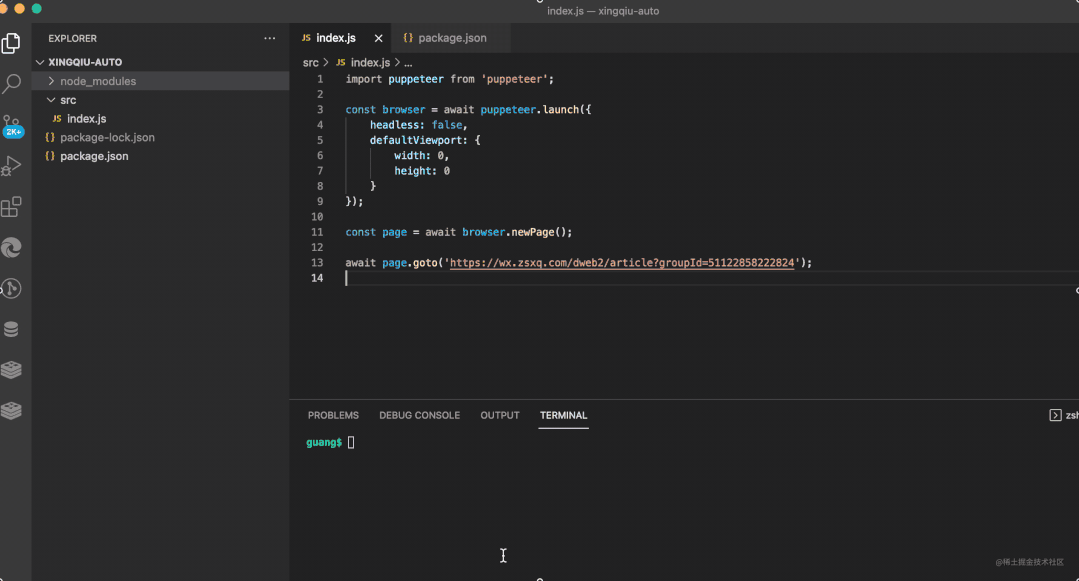Open Source Control view with 2K+ badge

(x=12, y=125)
